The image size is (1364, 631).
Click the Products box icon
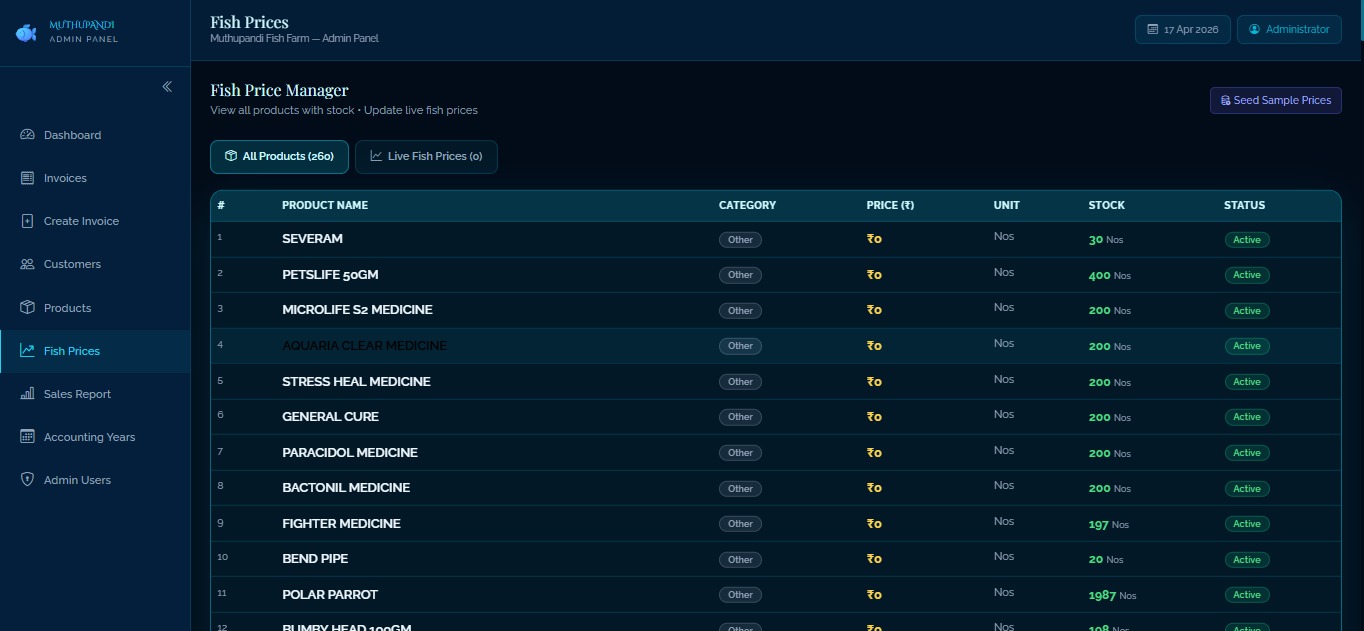tap(27, 308)
